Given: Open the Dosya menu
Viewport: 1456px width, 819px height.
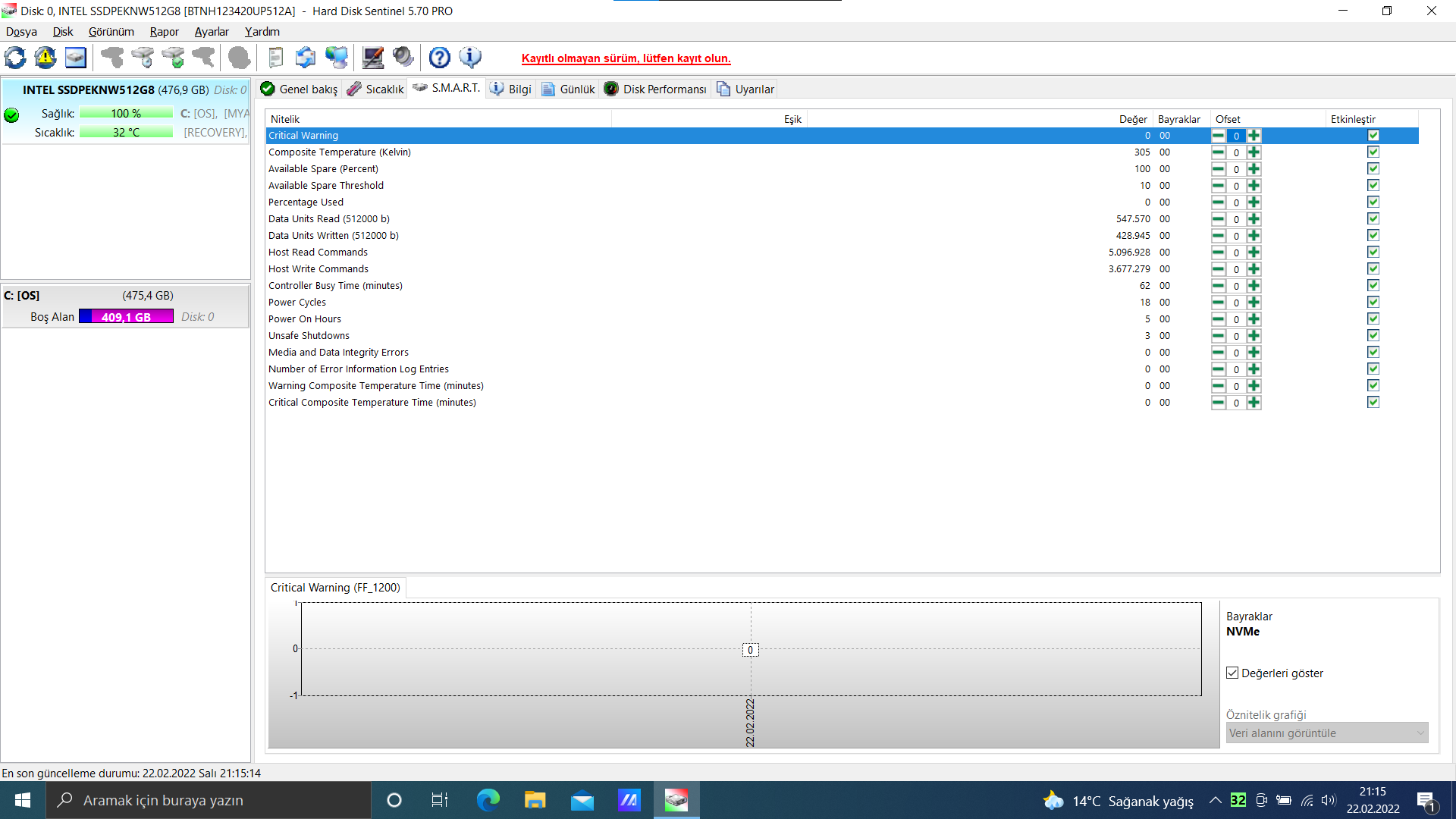Looking at the screenshot, I should 21,32.
